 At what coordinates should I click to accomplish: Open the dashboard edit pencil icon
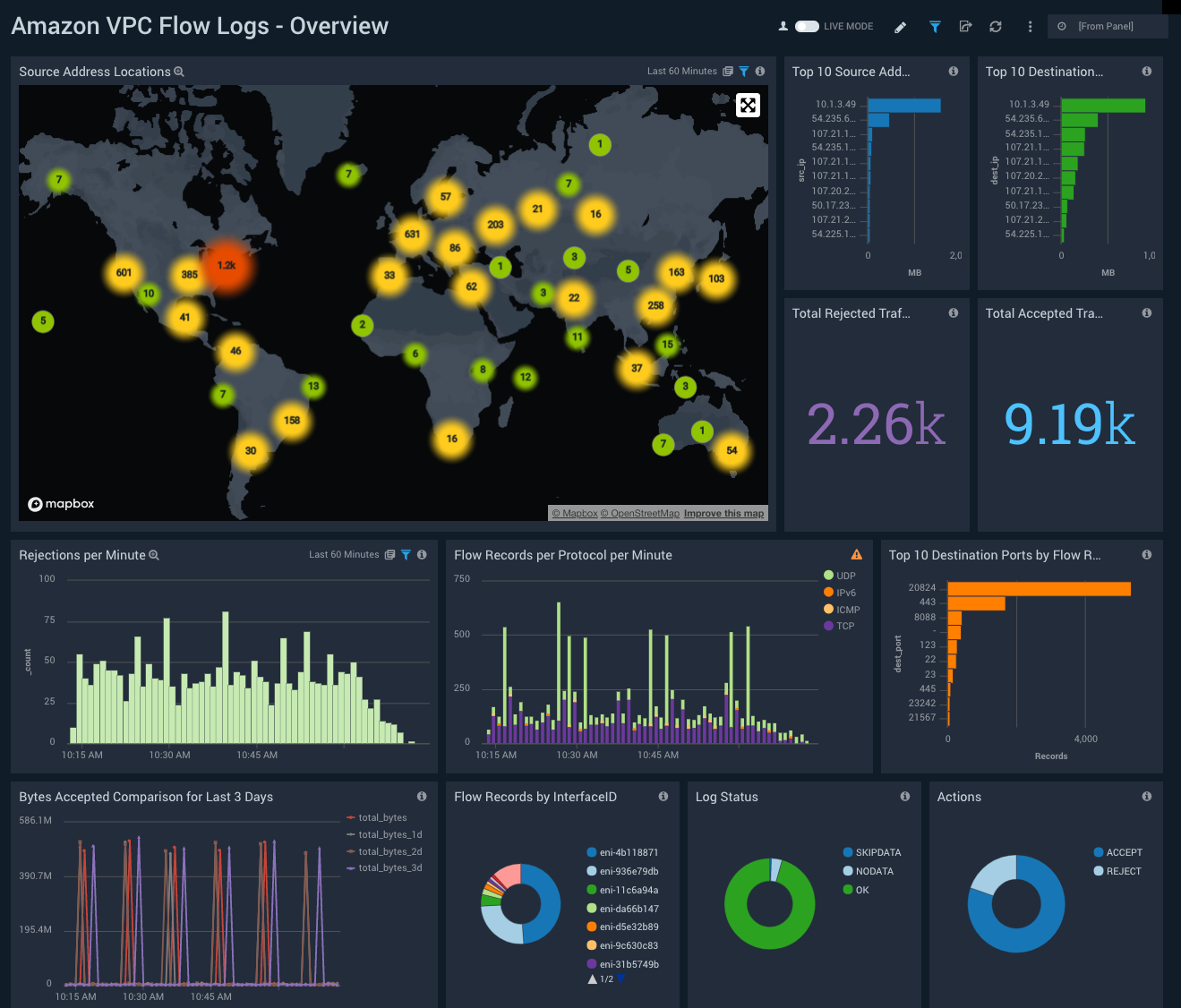(x=900, y=26)
